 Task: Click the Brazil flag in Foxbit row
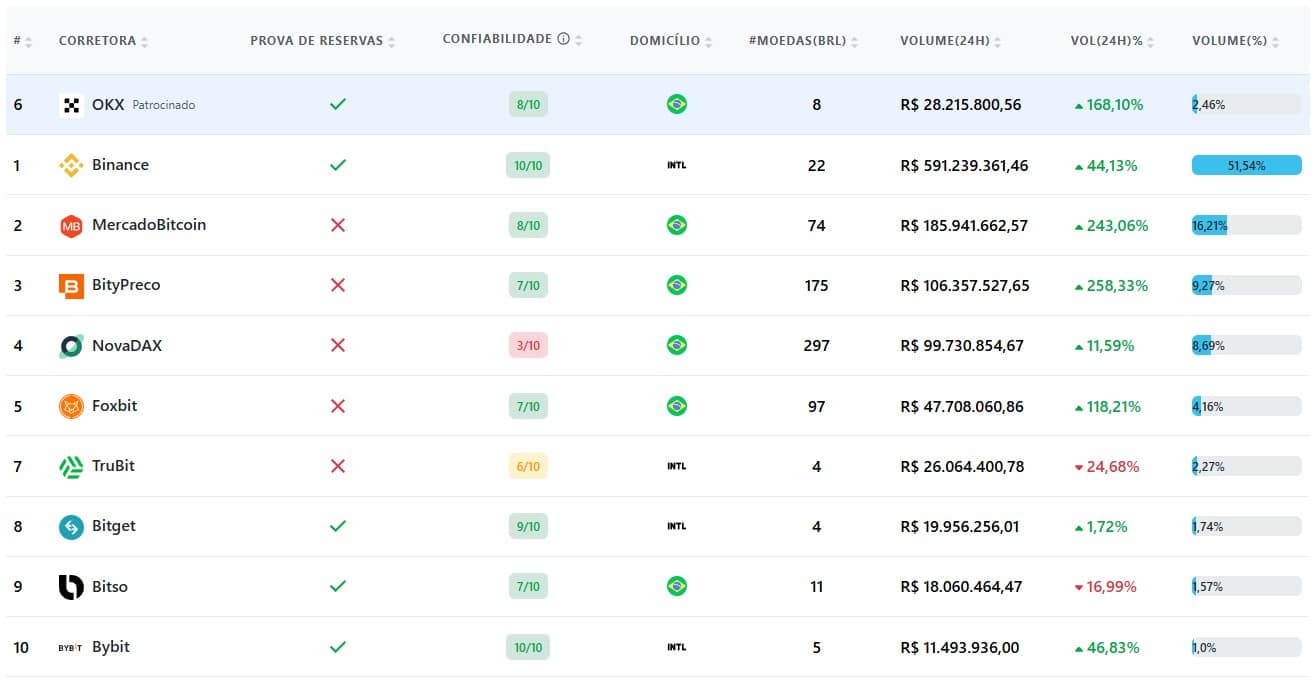[677, 406]
